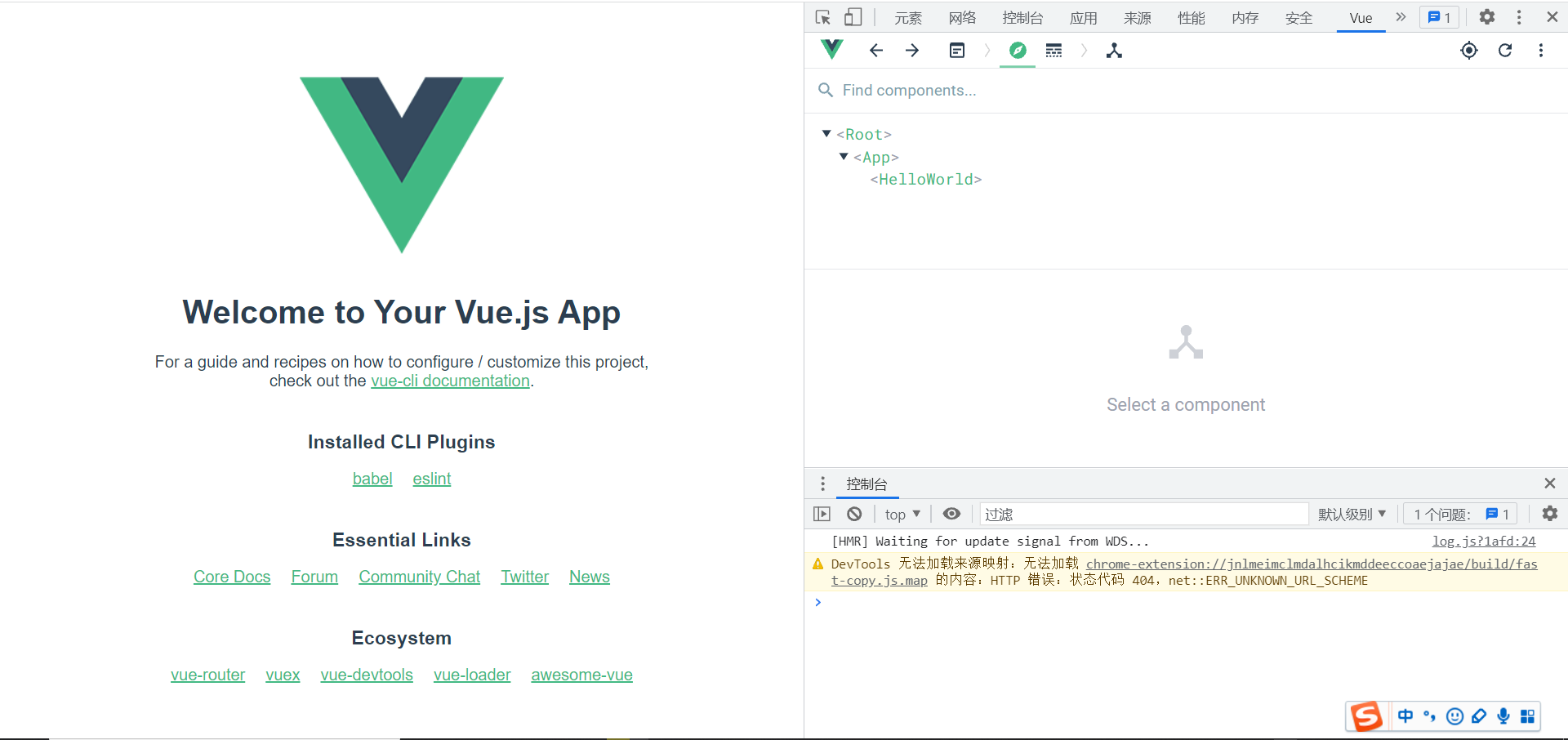Screen dimensions: 1568x740
Task: Click the vue-router link on the page
Action: tap(207, 675)
